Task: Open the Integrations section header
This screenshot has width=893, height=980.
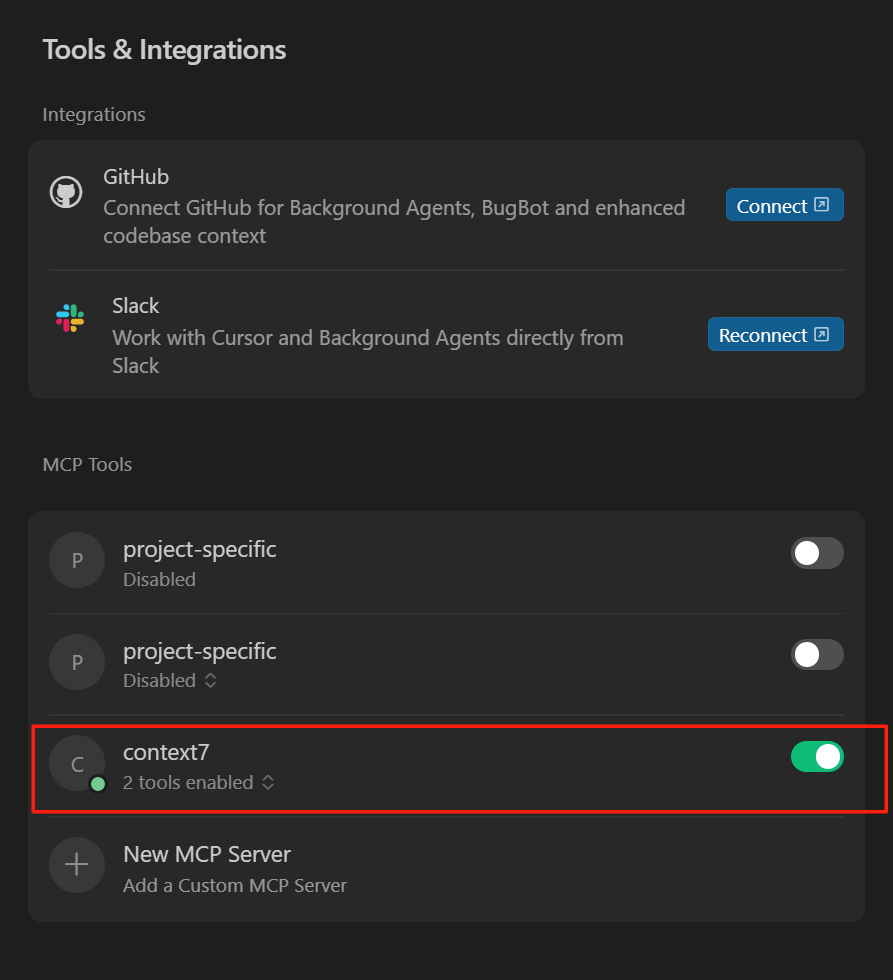Action: point(93,114)
